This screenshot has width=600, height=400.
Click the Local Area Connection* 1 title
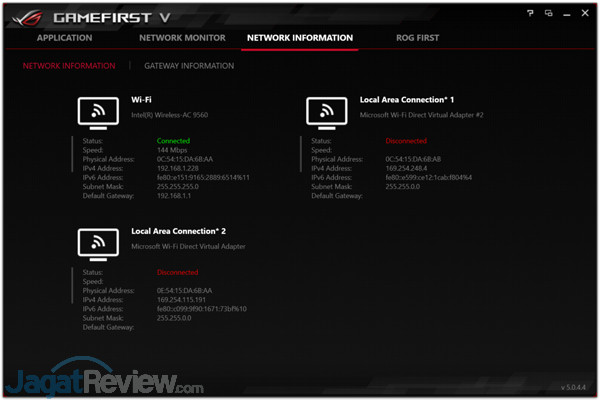407,100
